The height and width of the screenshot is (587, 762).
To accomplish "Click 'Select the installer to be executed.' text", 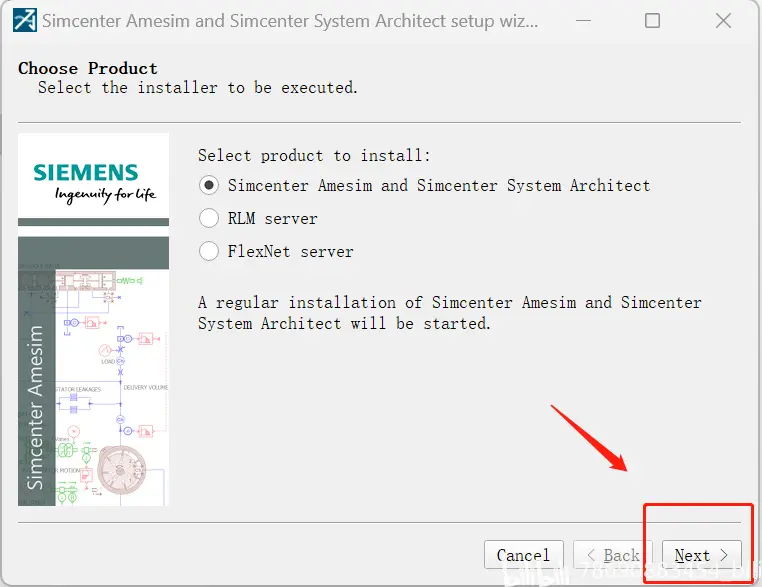I will coord(198,88).
